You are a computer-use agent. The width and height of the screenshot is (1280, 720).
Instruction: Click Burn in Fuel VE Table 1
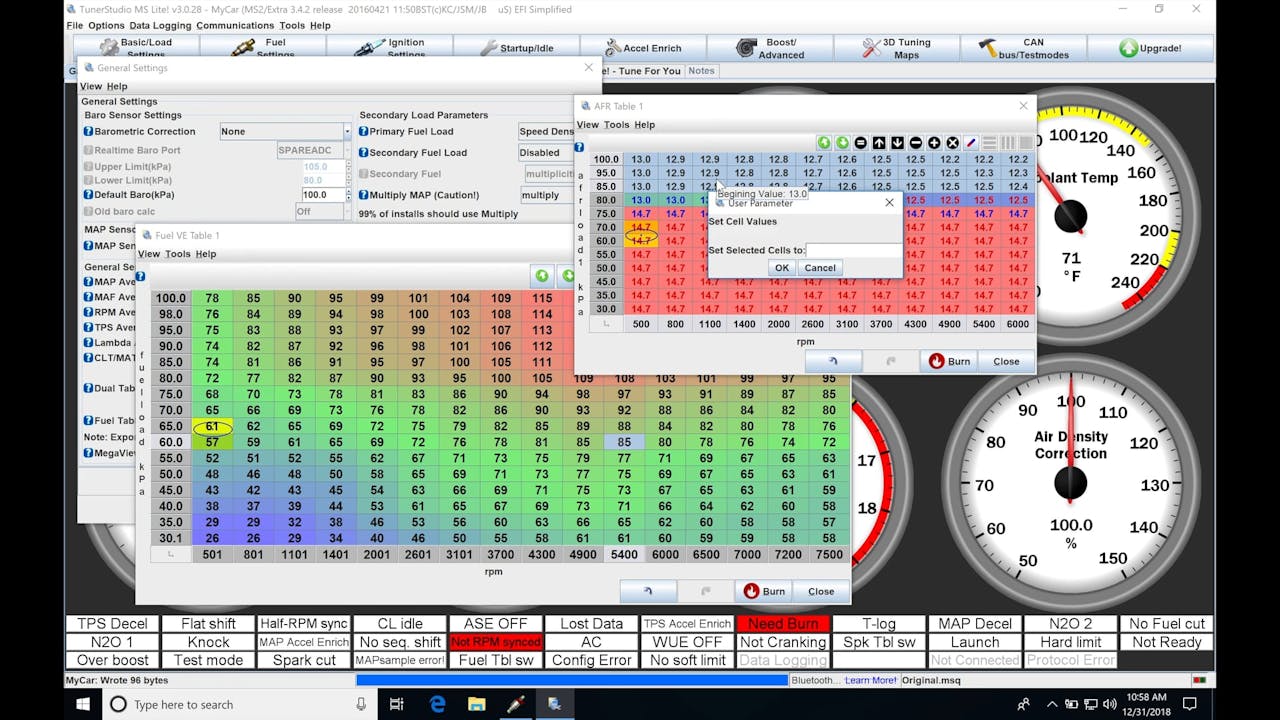pos(765,591)
